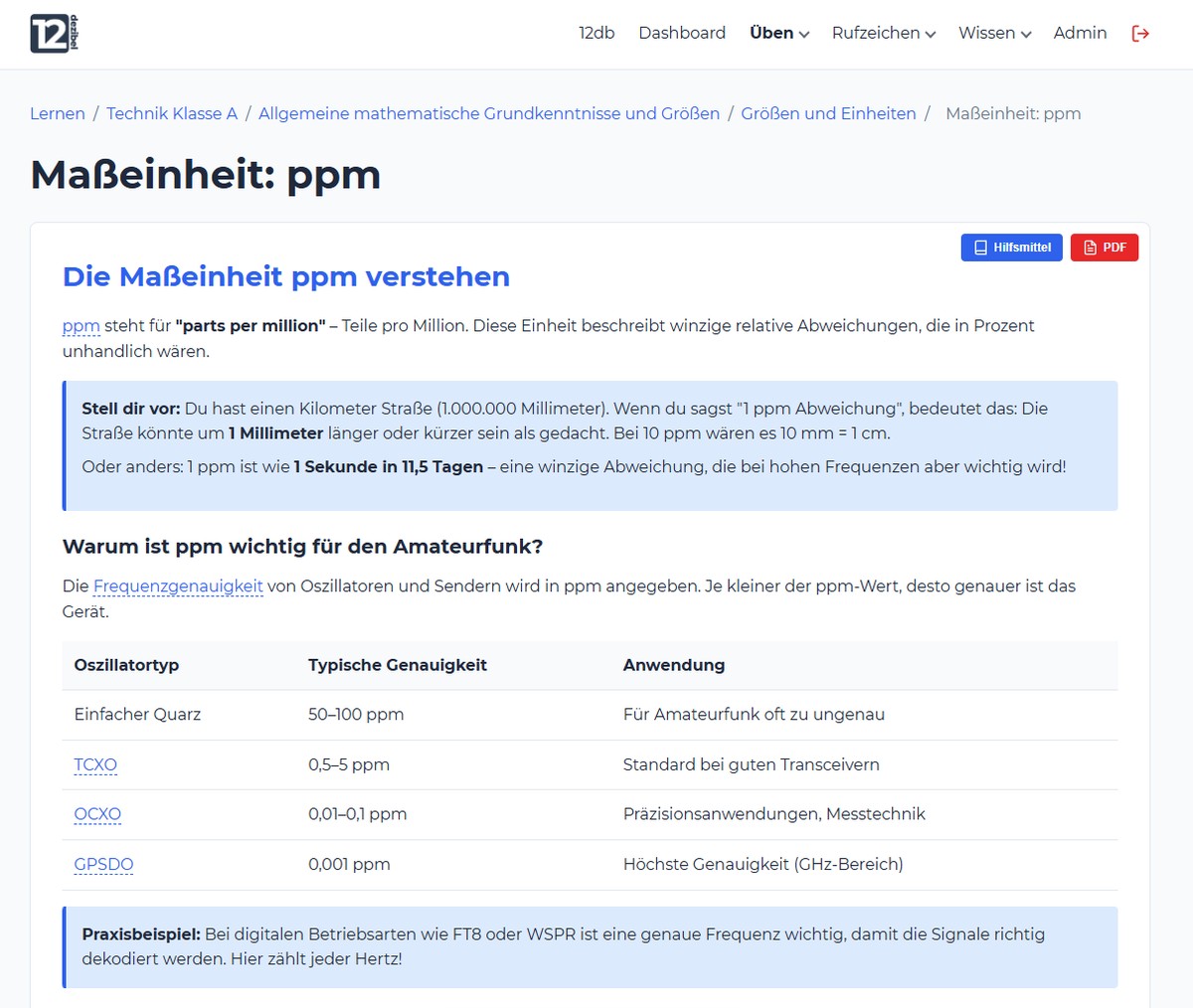Image resolution: width=1193 pixels, height=1008 pixels.
Task: Download the page as PDF
Action: click(1105, 248)
